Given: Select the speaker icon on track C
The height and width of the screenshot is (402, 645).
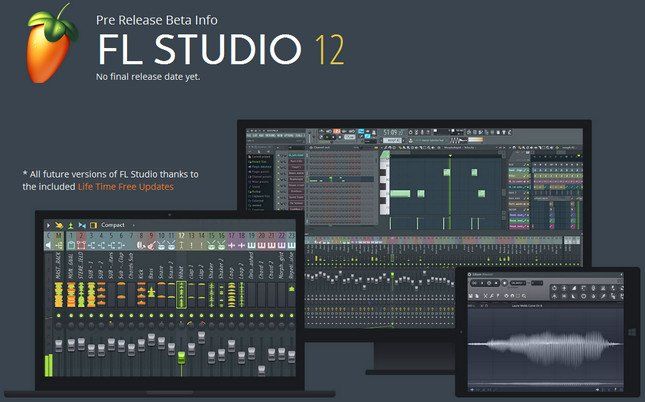Looking at the screenshot, I should [x=48, y=245].
